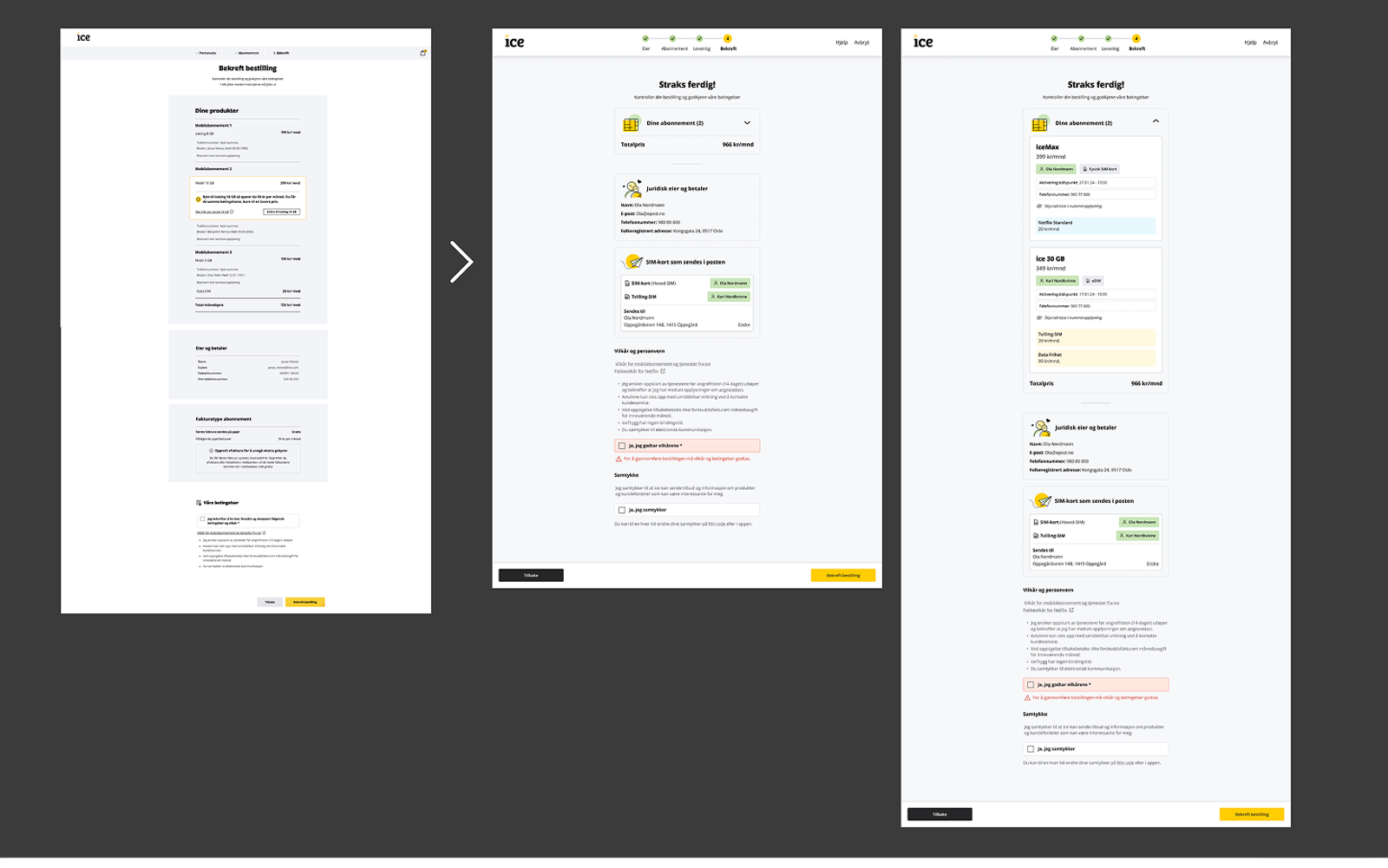Click '966 kr/mnd' total in collapsed mockup
The height and width of the screenshot is (868, 1388).
click(x=737, y=145)
